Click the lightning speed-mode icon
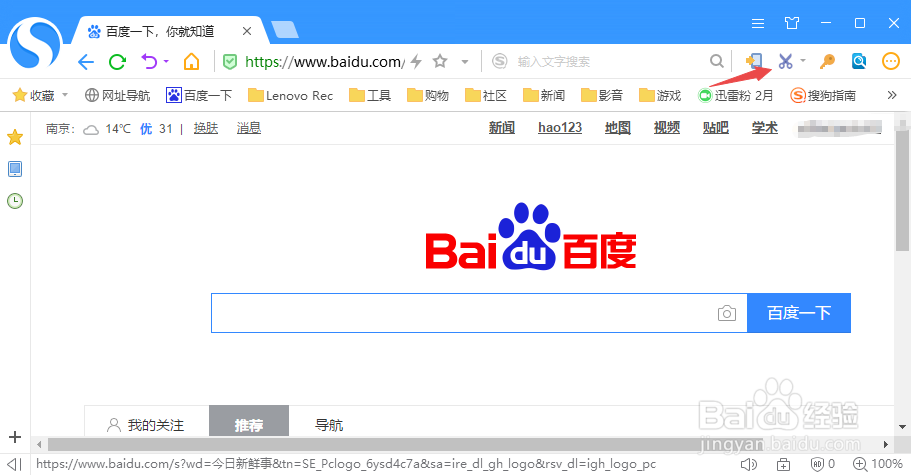This screenshot has height=475, width=911. (x=416, y=61)
